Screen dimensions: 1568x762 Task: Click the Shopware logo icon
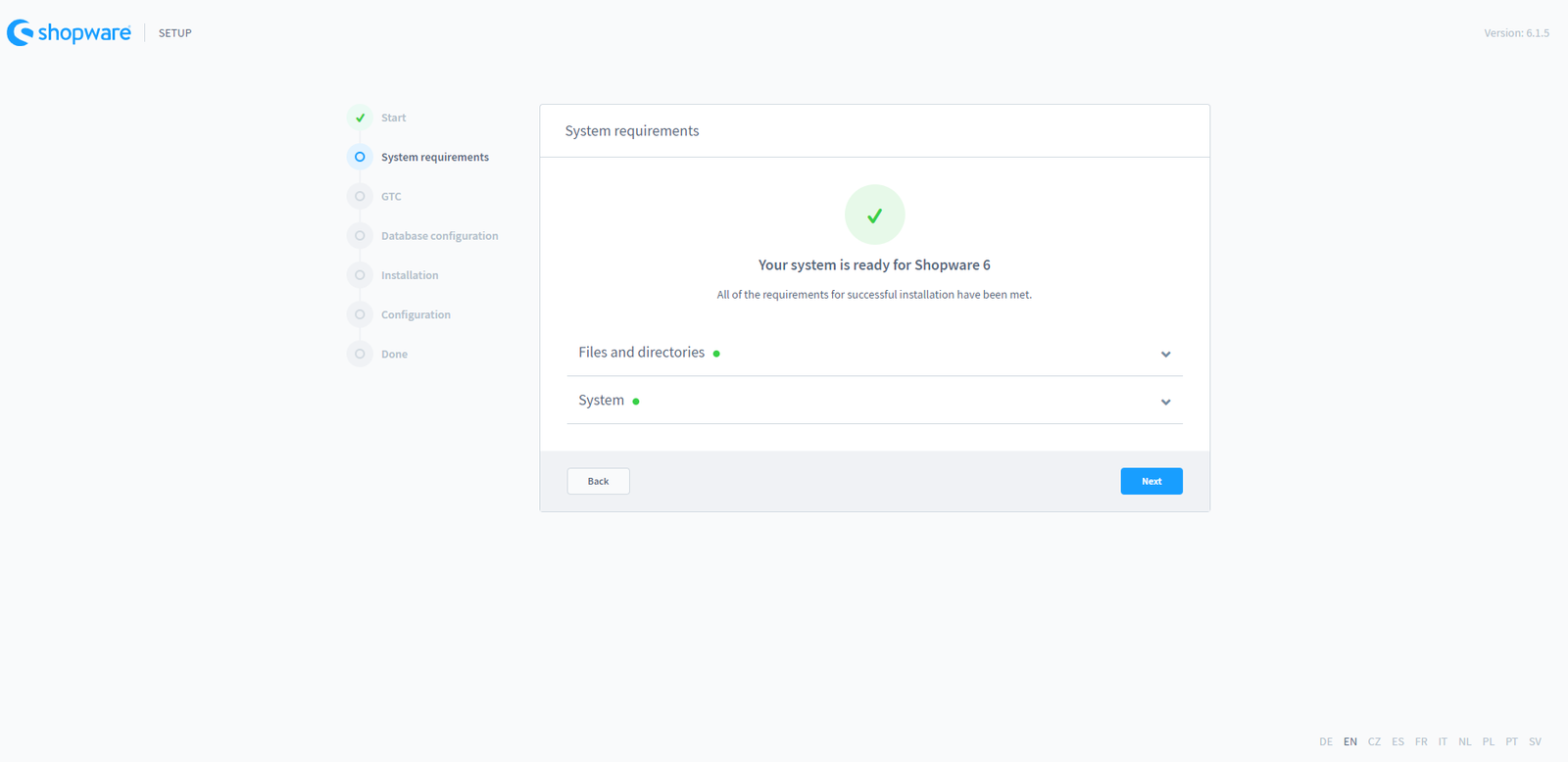(x=21, y=32)
